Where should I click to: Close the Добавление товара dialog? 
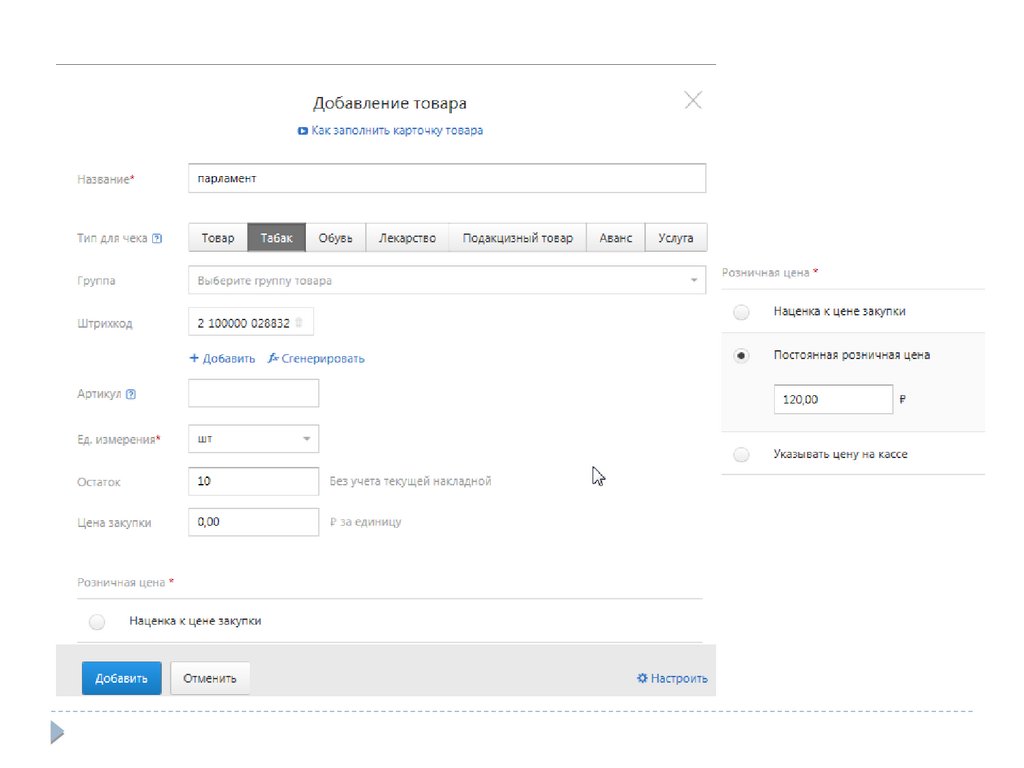[x=693, y=100]
